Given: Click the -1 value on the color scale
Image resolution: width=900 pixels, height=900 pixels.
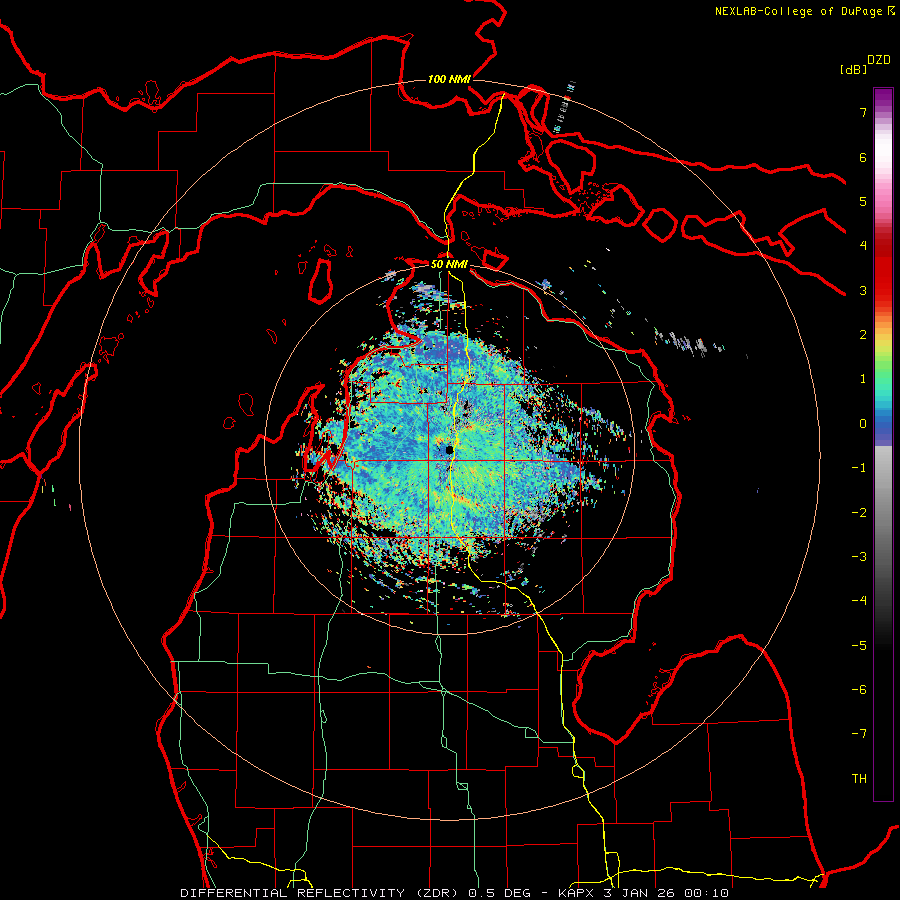Looking at the screenshot, I should click(x=859, y=468).
